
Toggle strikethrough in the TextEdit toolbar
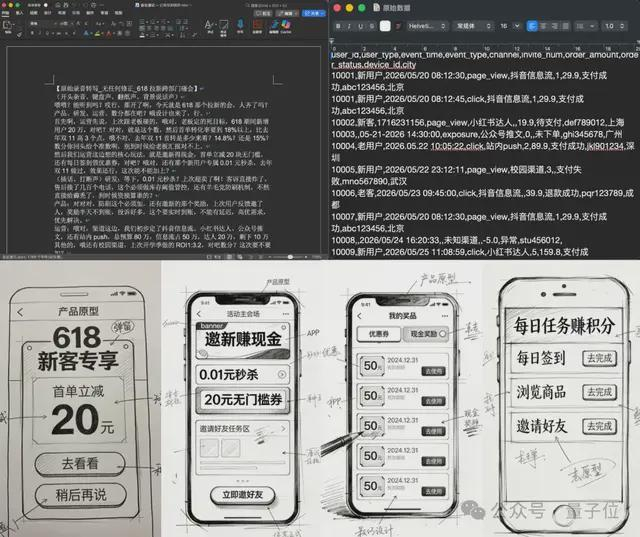(x=371, y=26)
